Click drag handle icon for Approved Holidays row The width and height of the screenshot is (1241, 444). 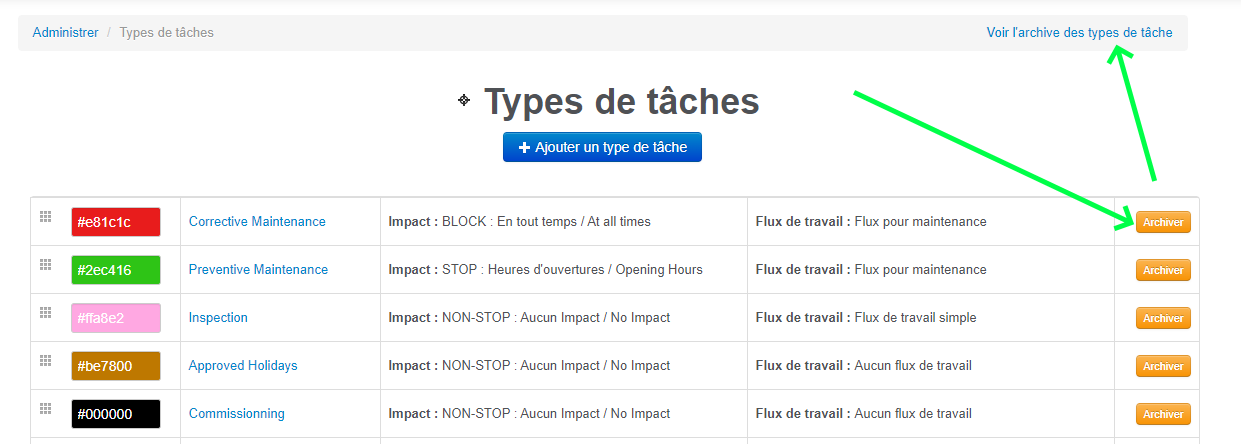click(45, 360)
